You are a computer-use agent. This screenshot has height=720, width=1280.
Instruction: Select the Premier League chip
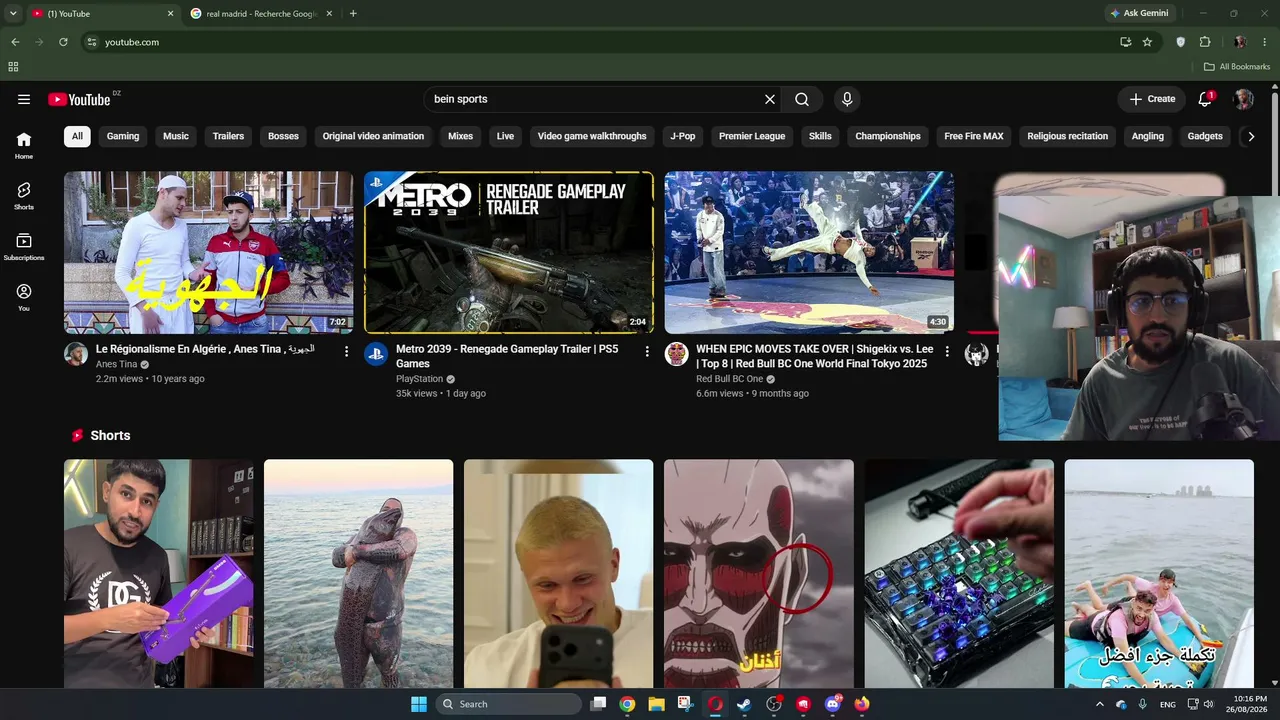point(752,136)
